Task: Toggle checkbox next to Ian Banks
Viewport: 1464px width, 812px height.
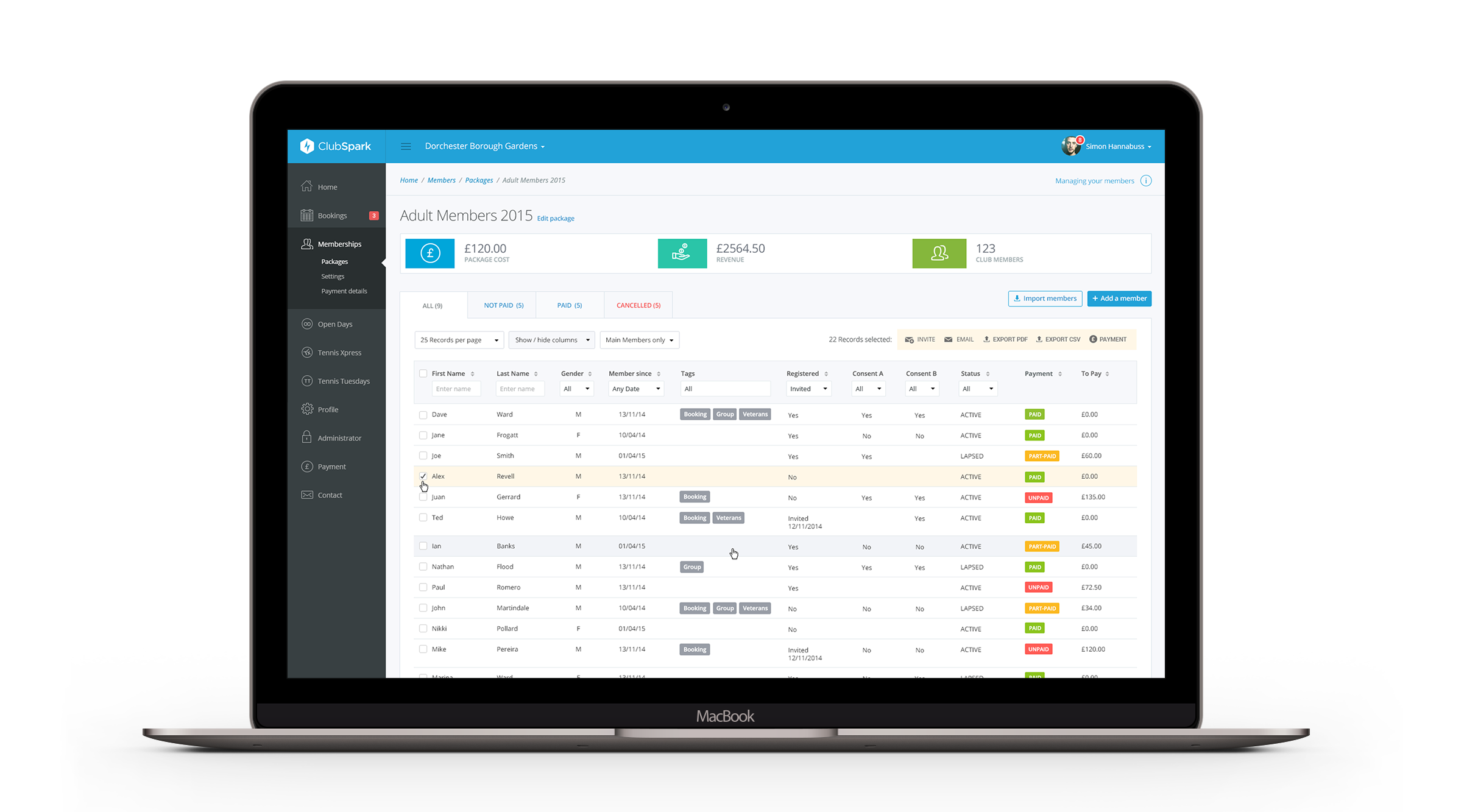Action: point(422,546)
